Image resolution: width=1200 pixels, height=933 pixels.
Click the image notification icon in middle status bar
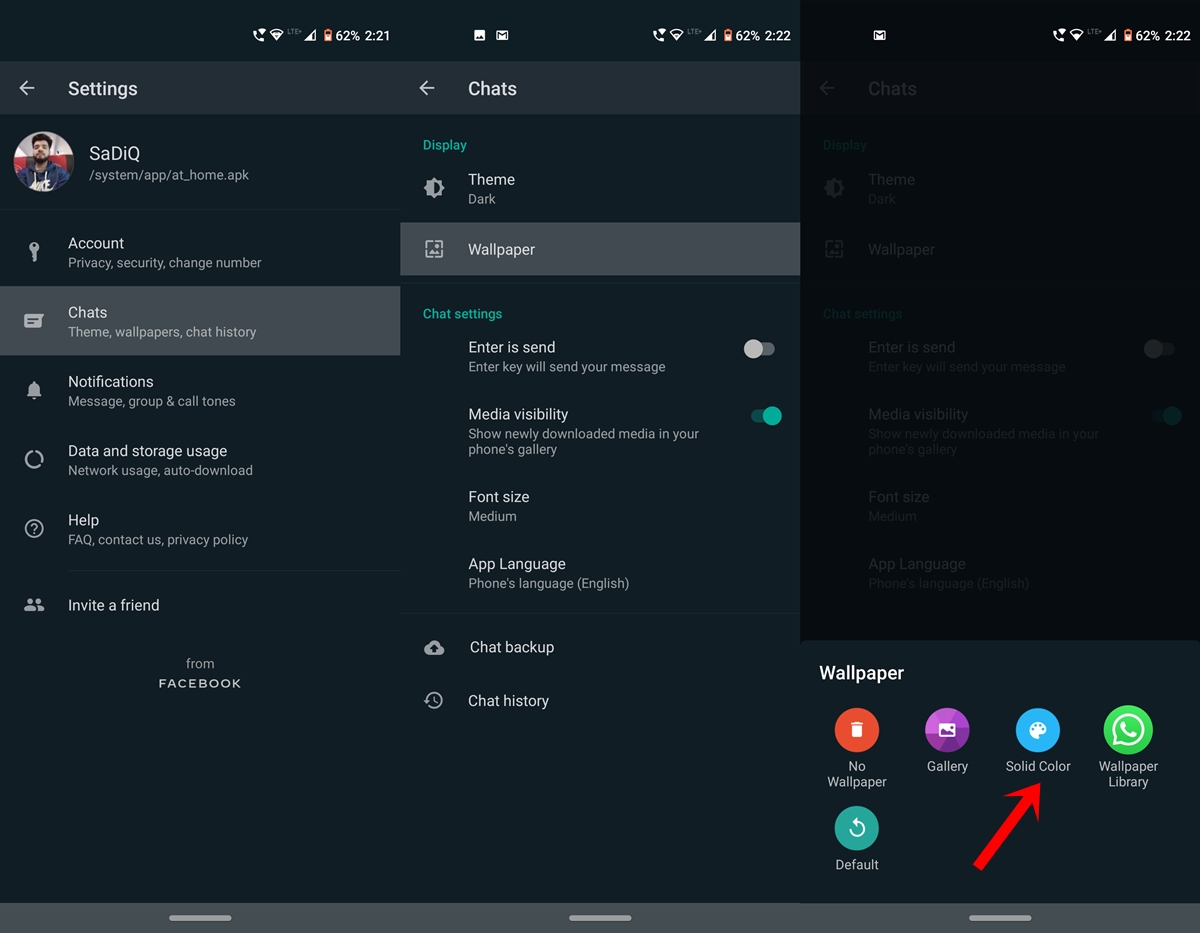pos(479,35)
